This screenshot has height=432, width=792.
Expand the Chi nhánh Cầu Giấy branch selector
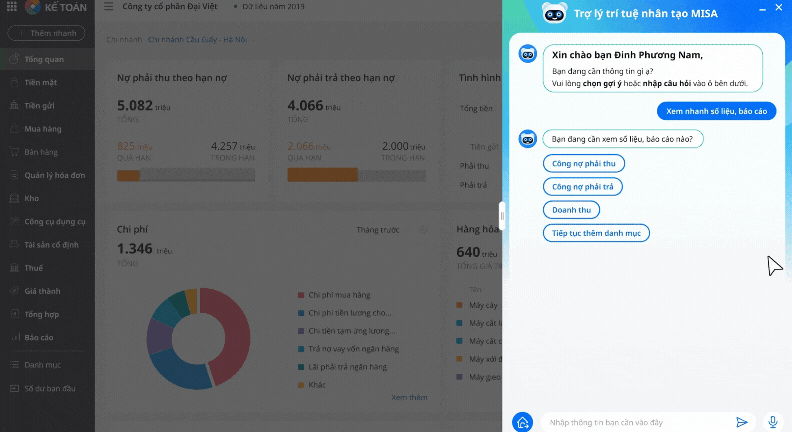[x=198, y=40]
